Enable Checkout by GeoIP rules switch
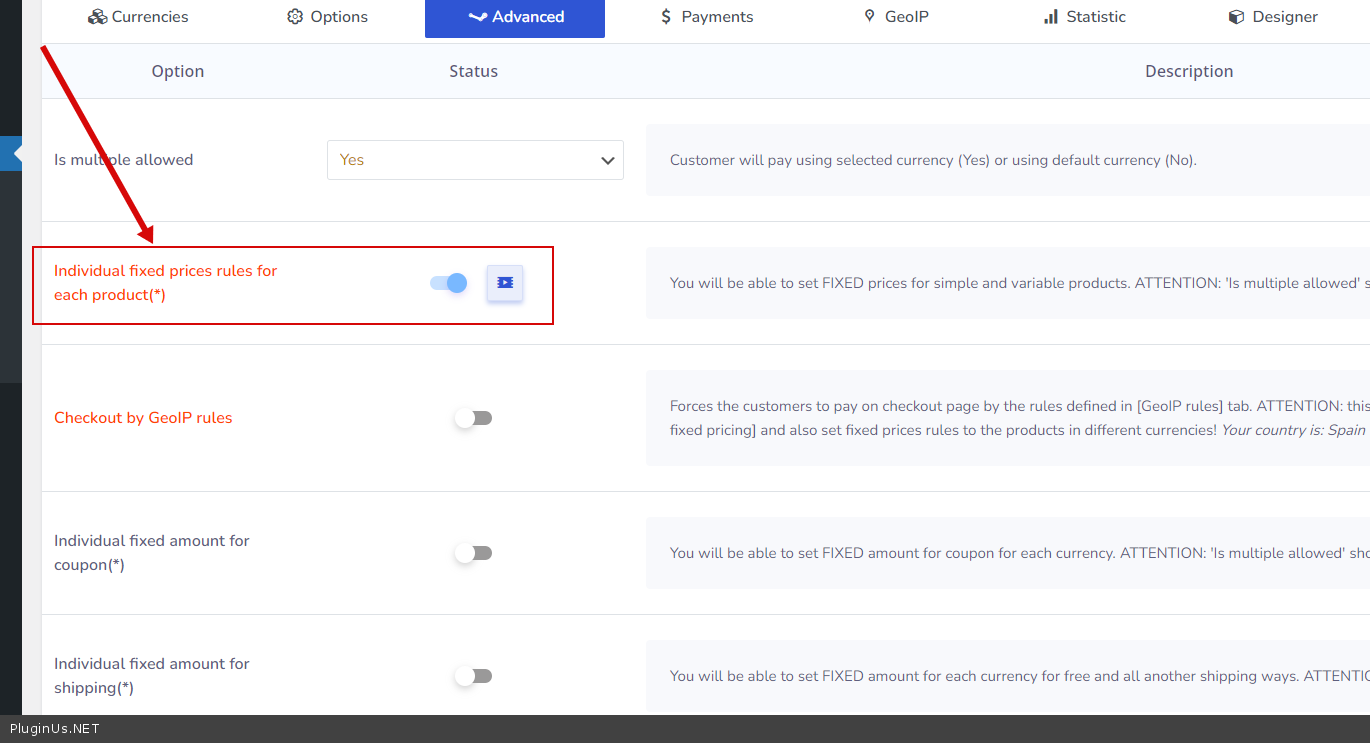The width and height of the screenshot is (1370, 743). click(x=473, y=418)
